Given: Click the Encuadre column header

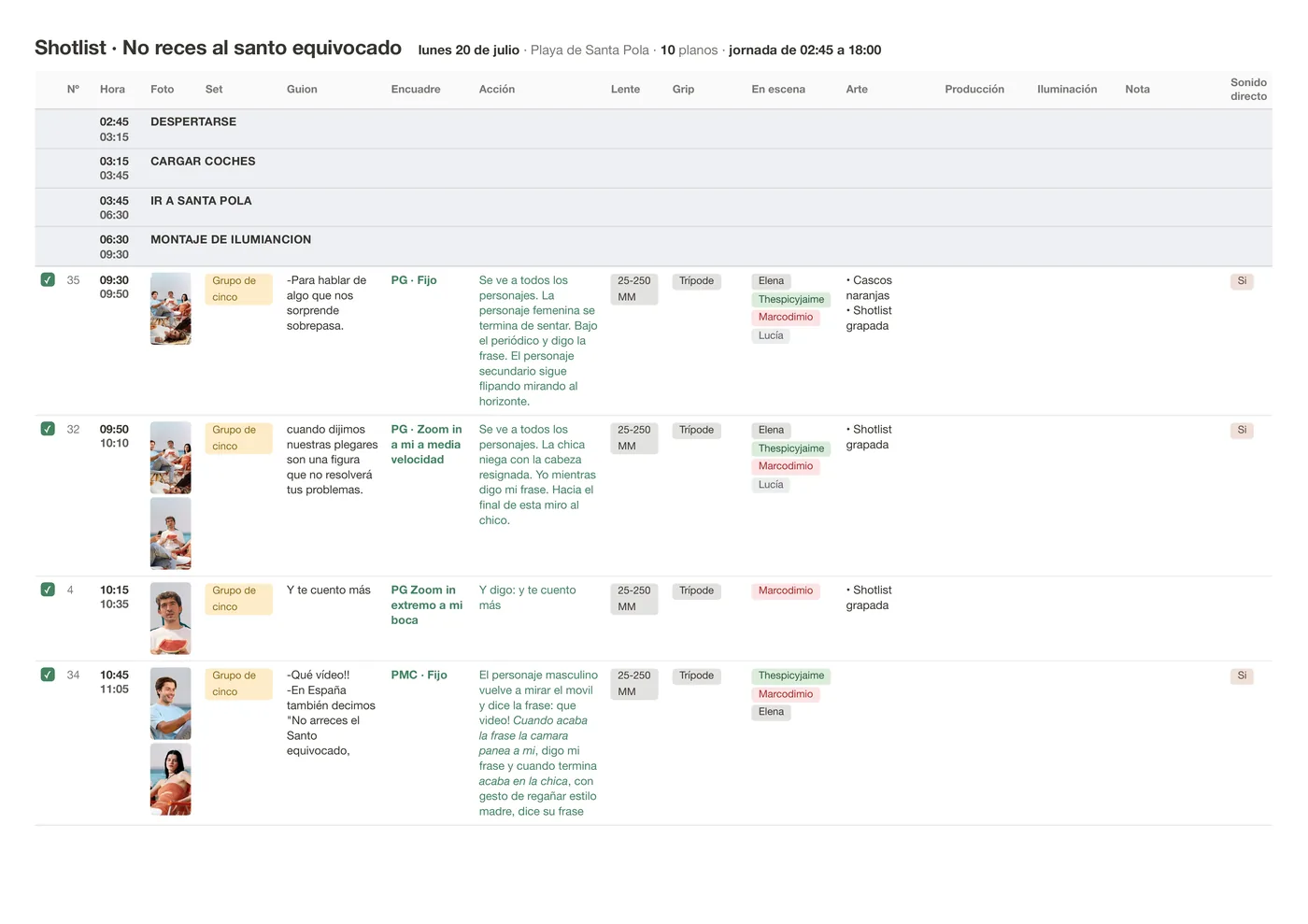Looking at the screenshot, I should (x=416, y=90).
